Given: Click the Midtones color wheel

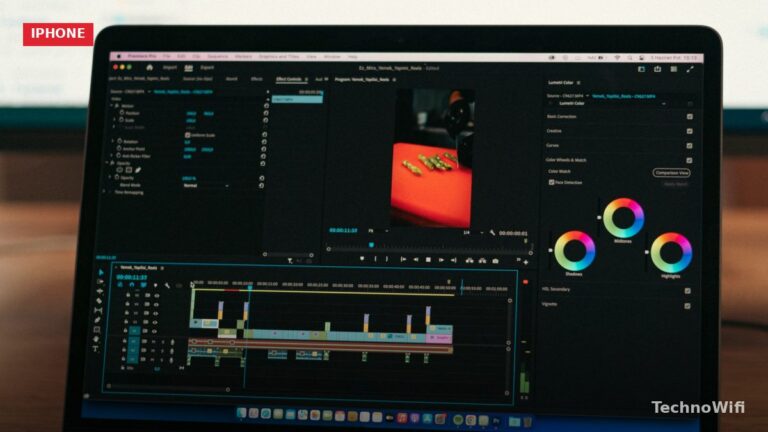Looking at the screenshot, I should pos(624,218).
